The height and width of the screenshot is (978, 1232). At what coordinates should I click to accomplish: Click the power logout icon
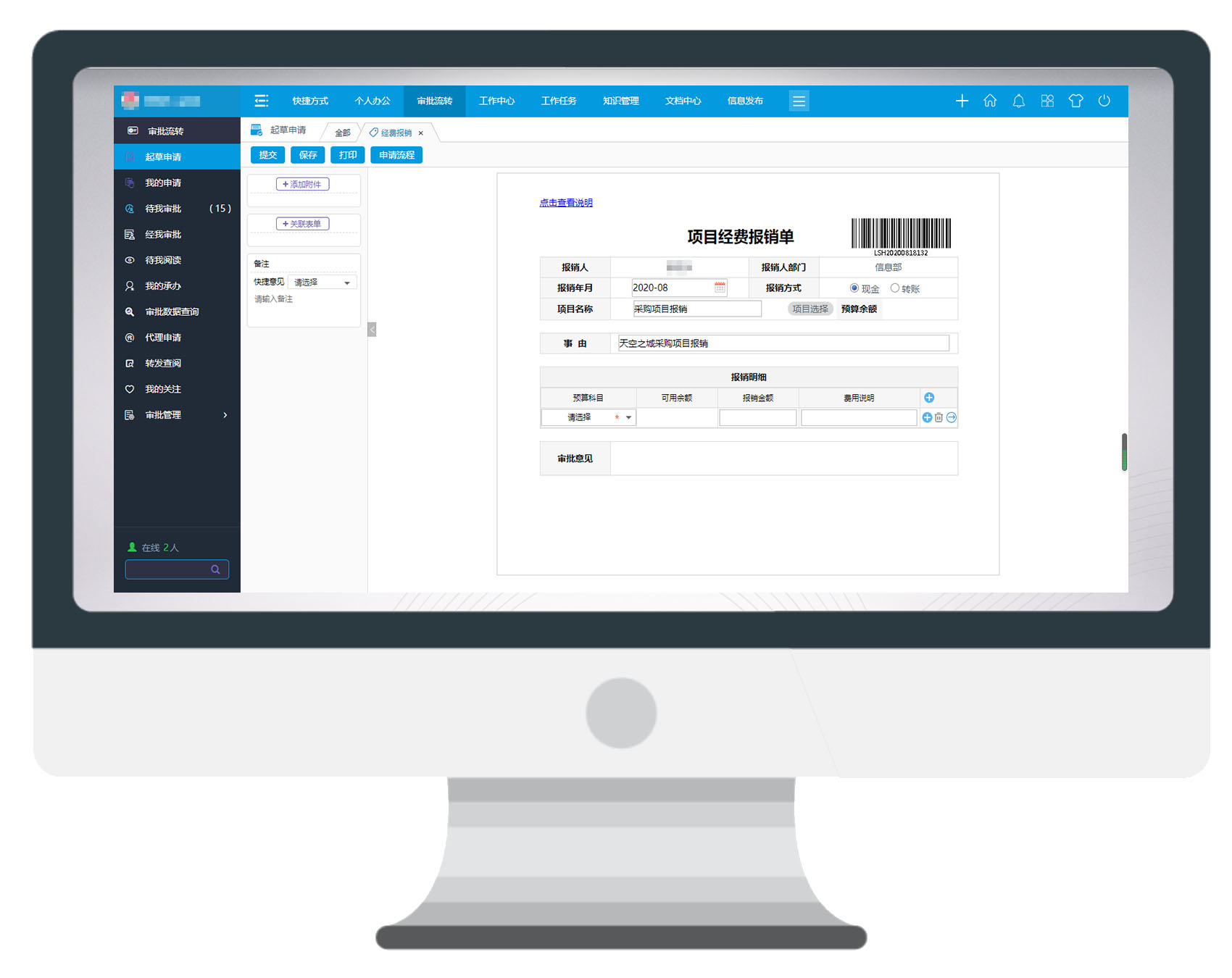pos(1104,101)
